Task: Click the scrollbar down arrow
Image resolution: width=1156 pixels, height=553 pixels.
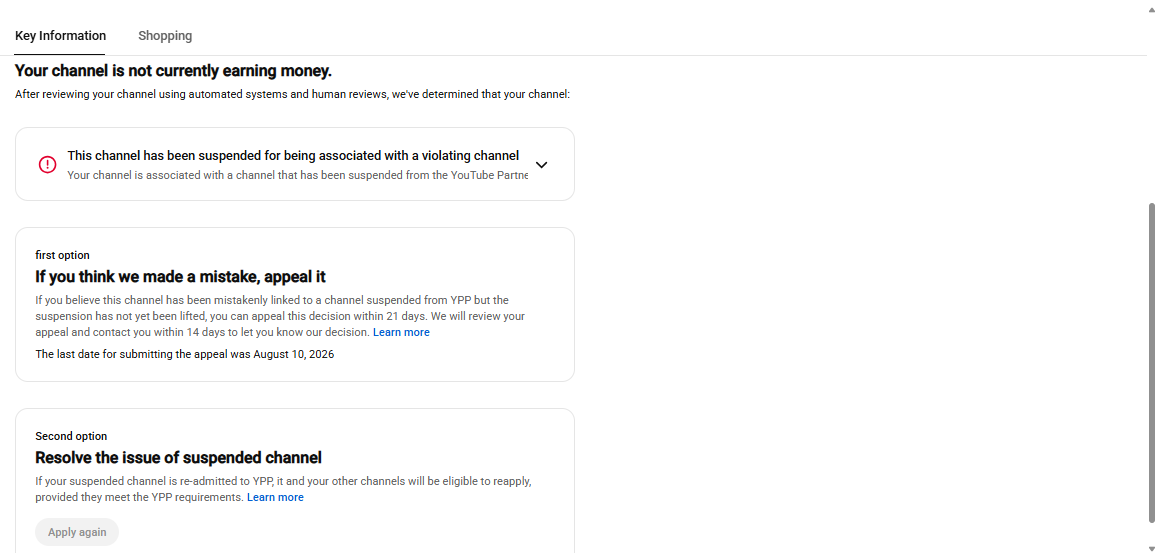Action: pyautogui.click(x=1151, y=548)
